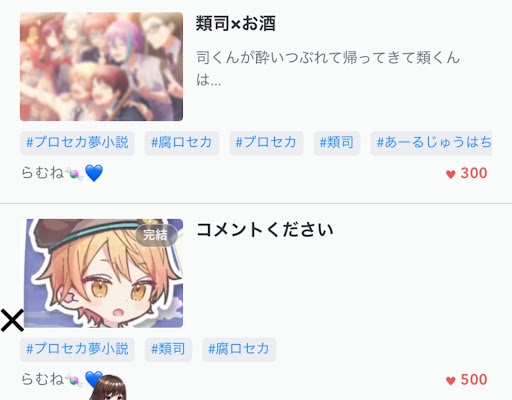Screen dimensions: 512x400
Task: Select the #あーるじゅうはち tag
Action: (x=431, y=143)
